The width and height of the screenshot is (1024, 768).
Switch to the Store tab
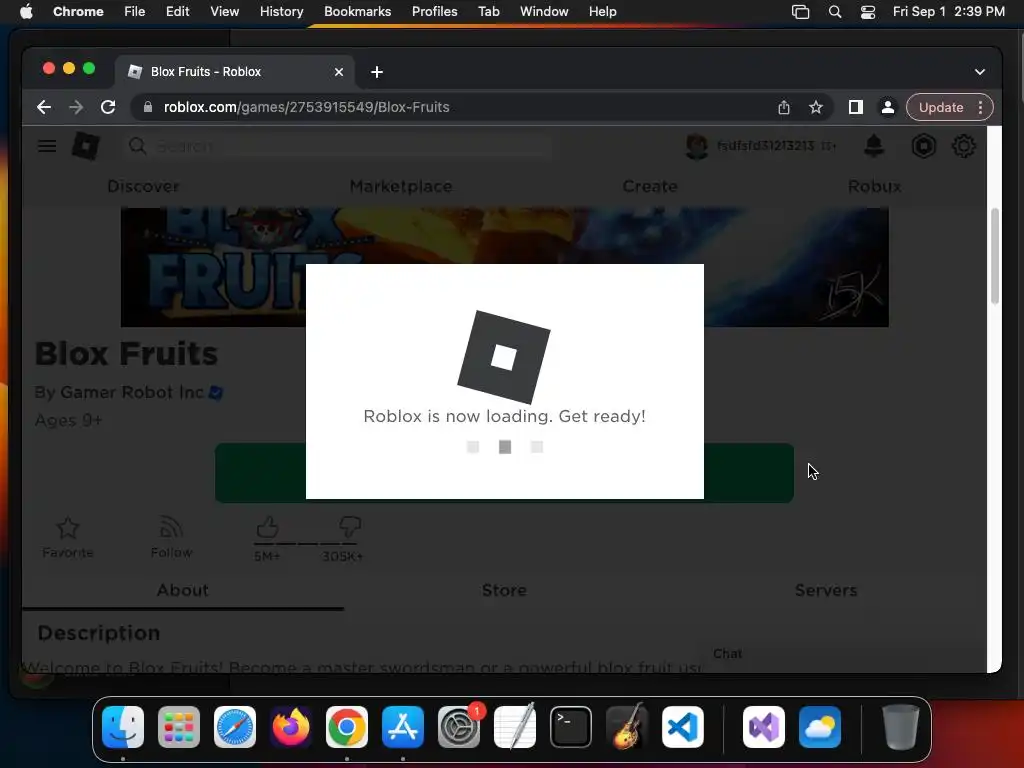tap(504, 590)
